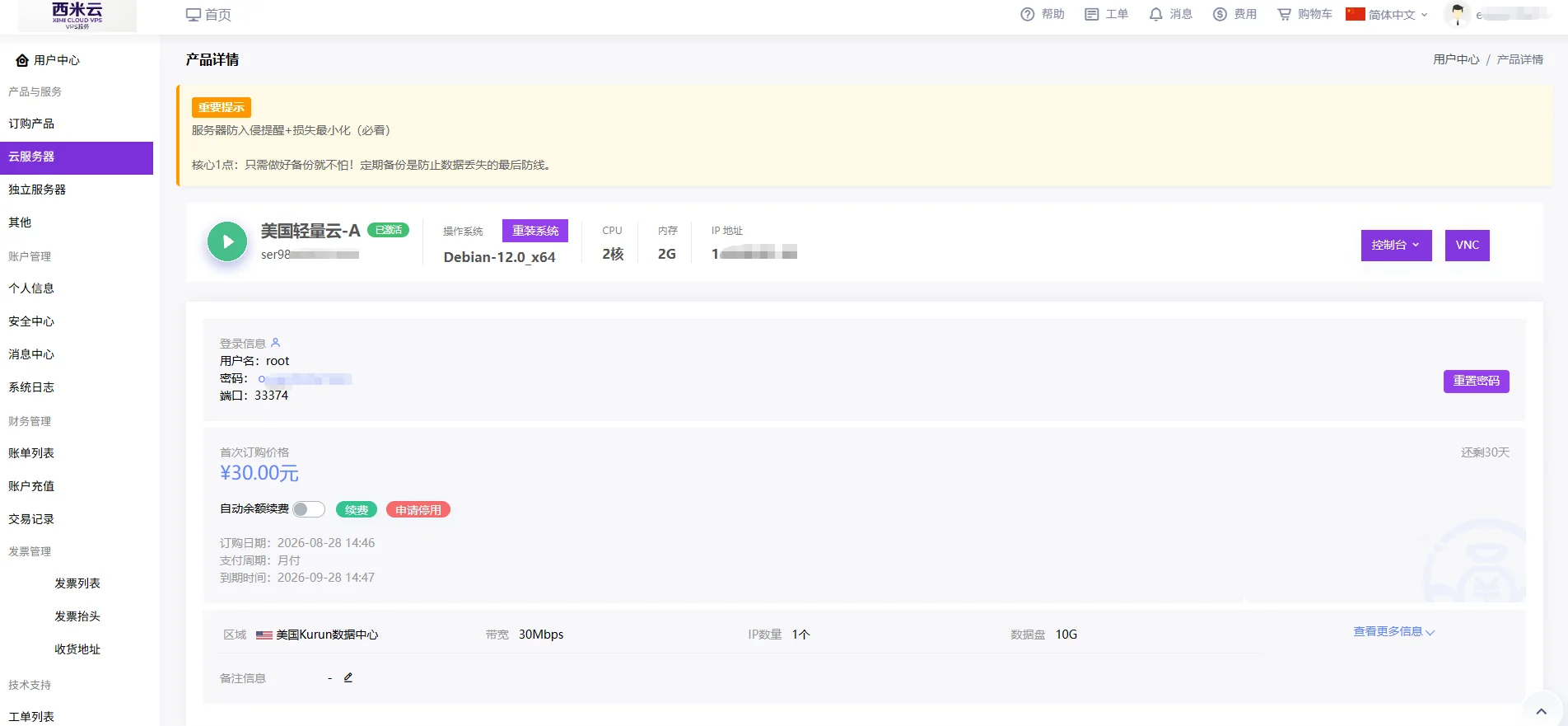Click the port value 33374
Viewport: 1568px width, 726px height.
click(271, 396)
